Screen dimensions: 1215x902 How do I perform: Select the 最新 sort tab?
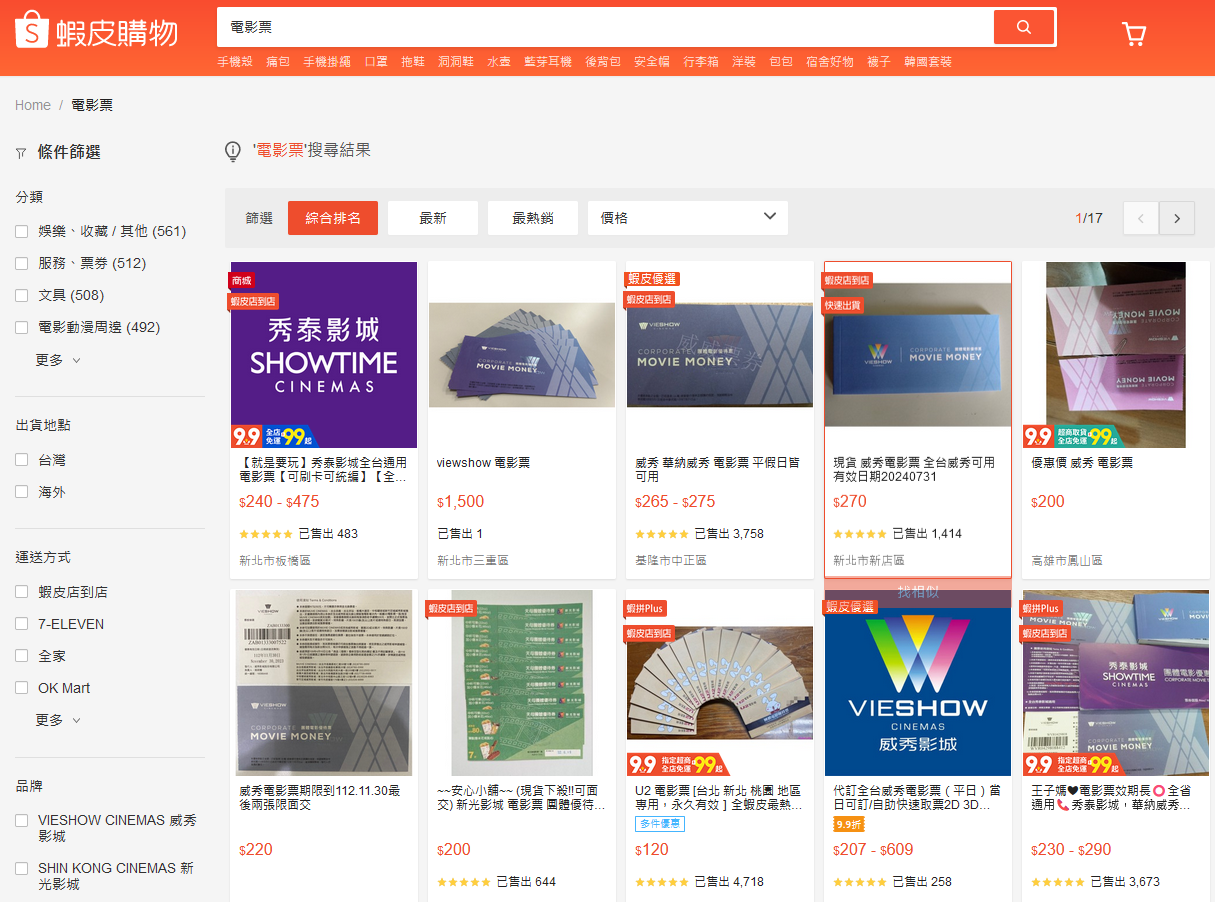point(433,218)
